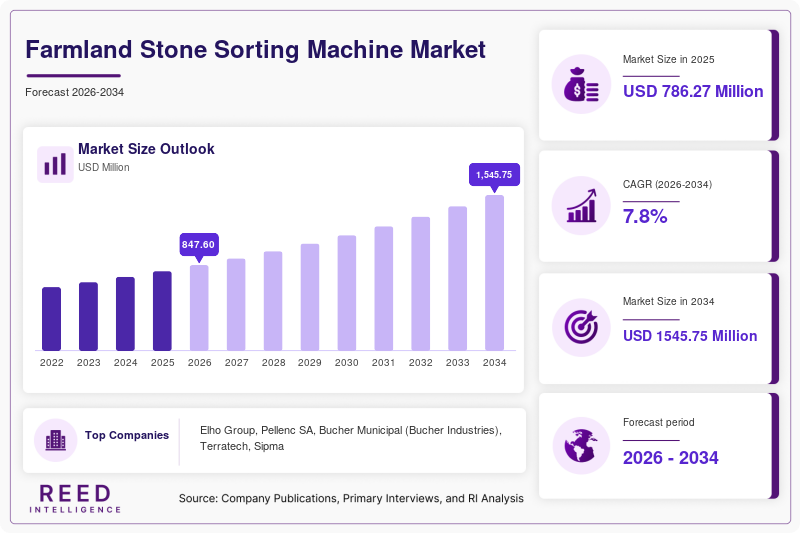
Task: Click the 2023 axis label
Action: click(x=88, y=363)
